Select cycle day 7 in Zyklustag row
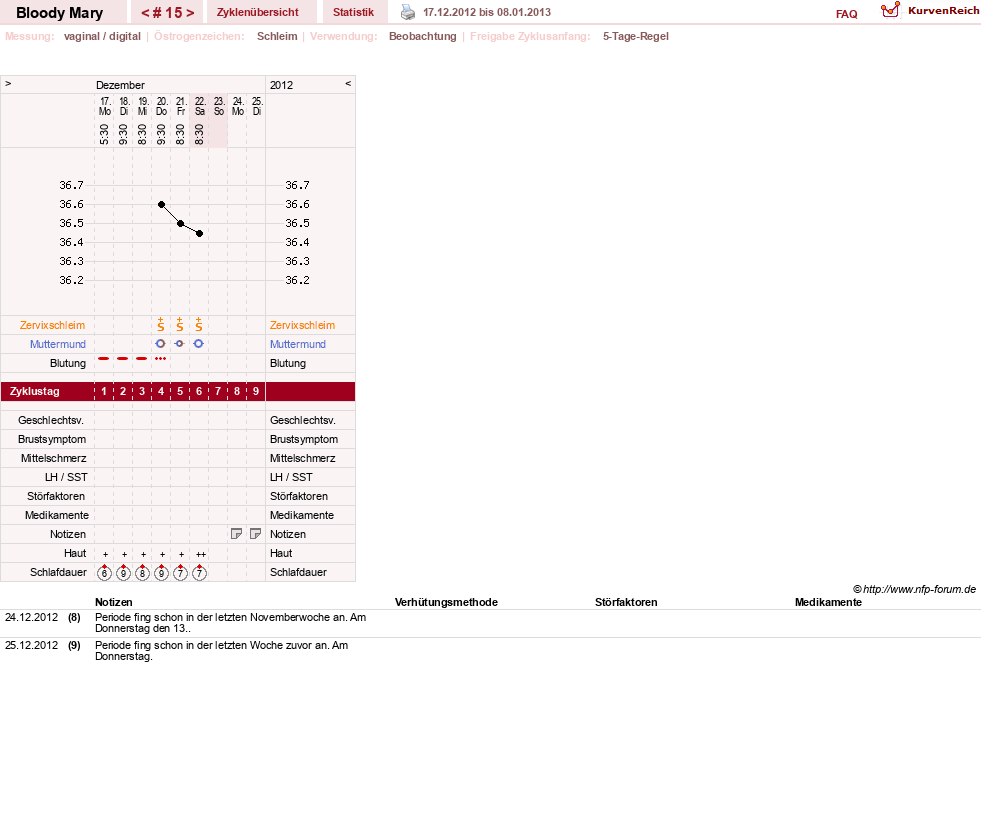This screenshot has height=829, width=981. pos(218,391)
